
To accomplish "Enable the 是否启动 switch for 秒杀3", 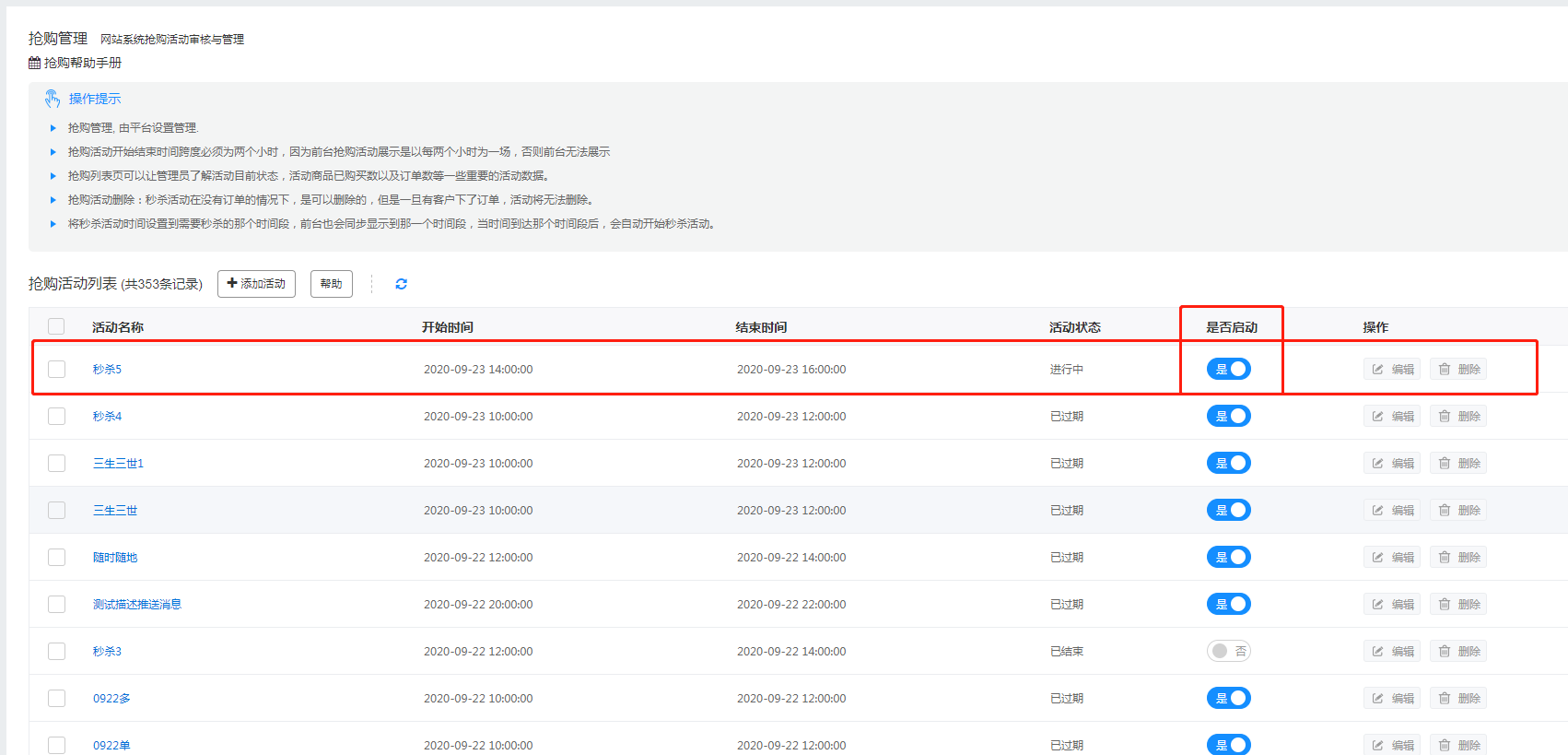I will 1228,651.
